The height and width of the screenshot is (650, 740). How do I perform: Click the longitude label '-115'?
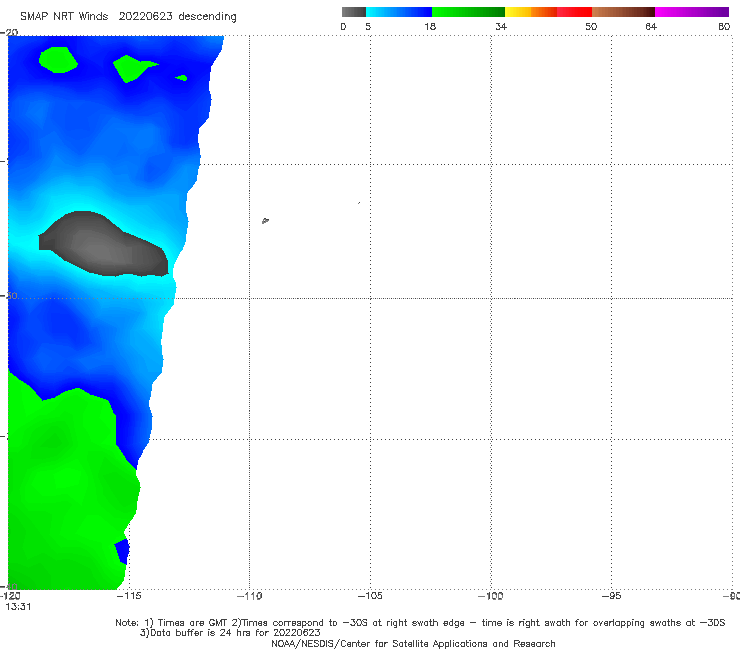[x=128, y=596]
